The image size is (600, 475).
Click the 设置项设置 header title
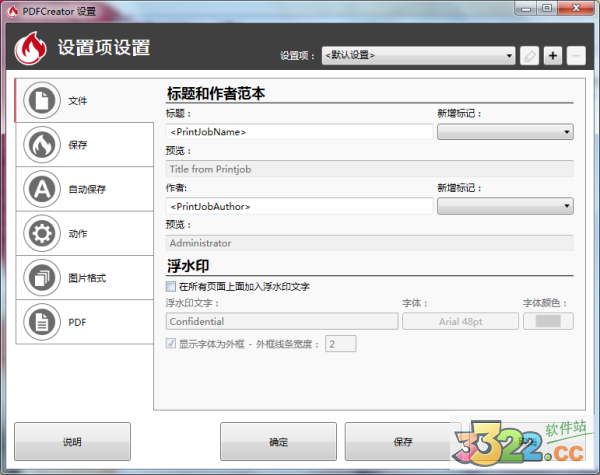pyautogui.click(x=104, y=48)
